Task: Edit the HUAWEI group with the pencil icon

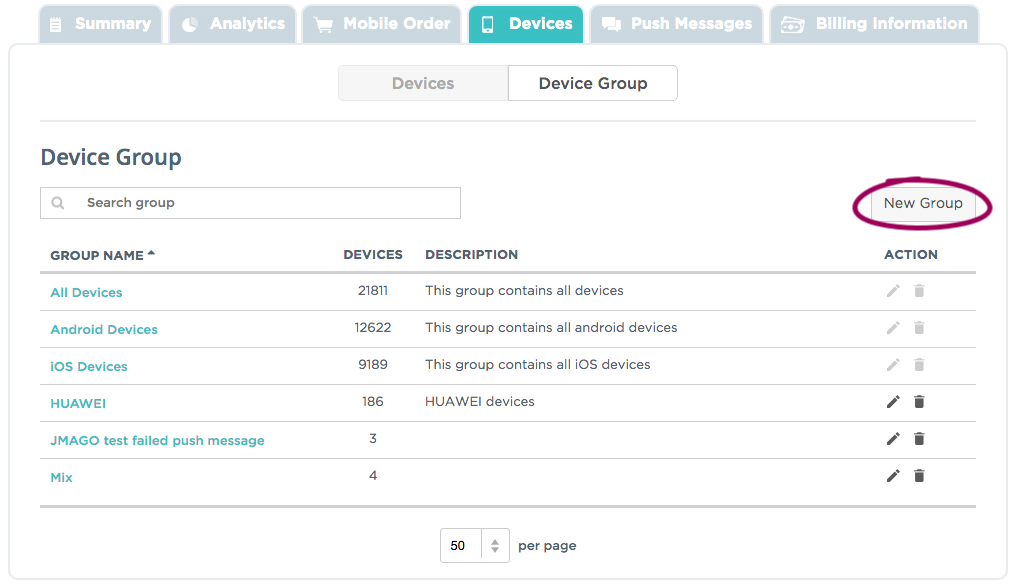Action: point(892,401)
